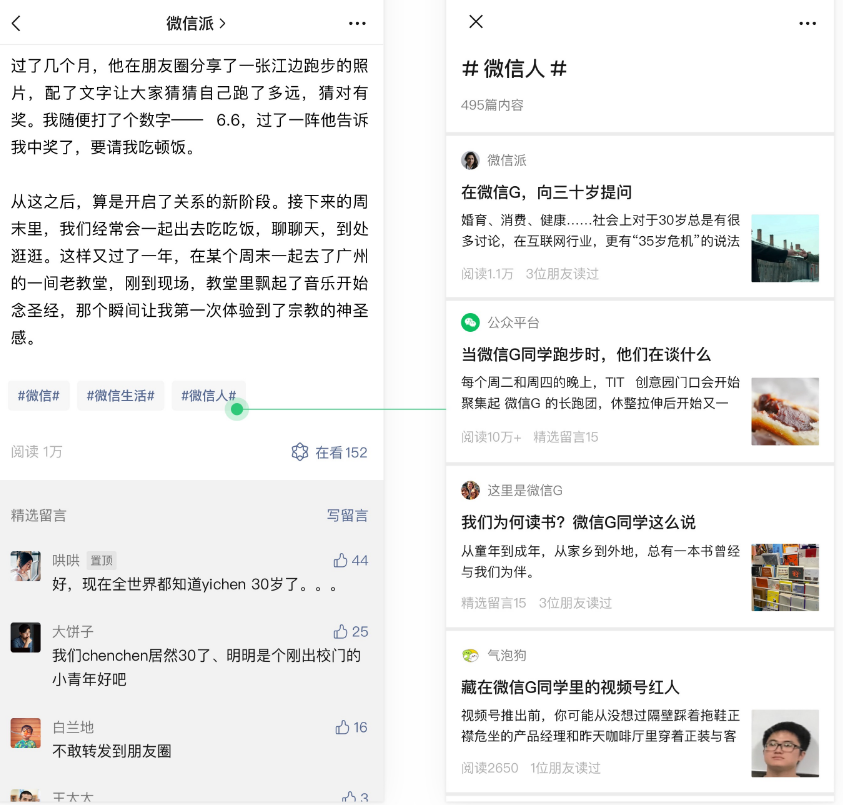Click the 置顶 badge beside 哄哄
Image resolution: width=843 pixels, height=805 pixels.
tap(102, 560)
